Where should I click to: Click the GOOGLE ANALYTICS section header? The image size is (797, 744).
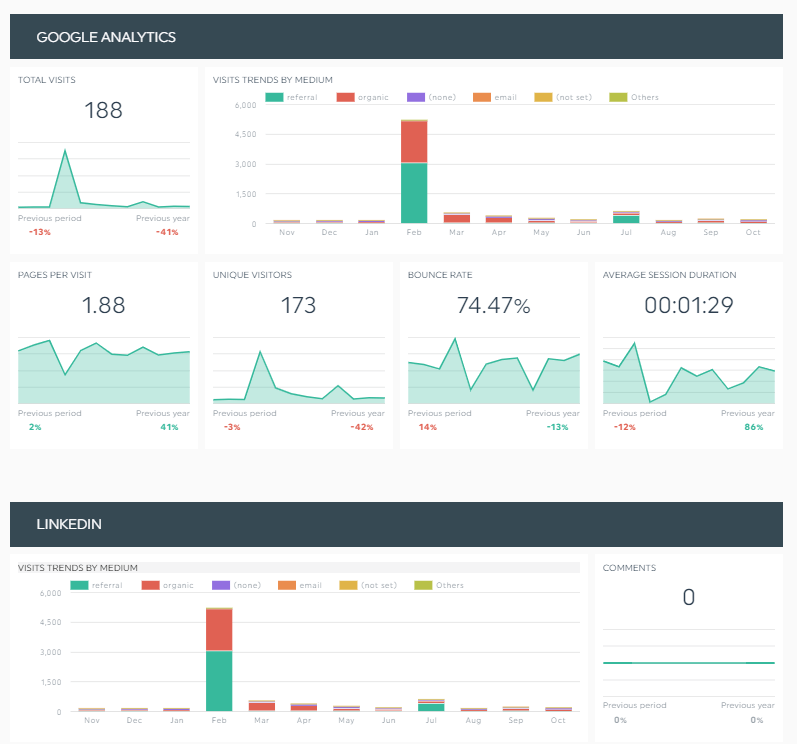coord(396,37)
